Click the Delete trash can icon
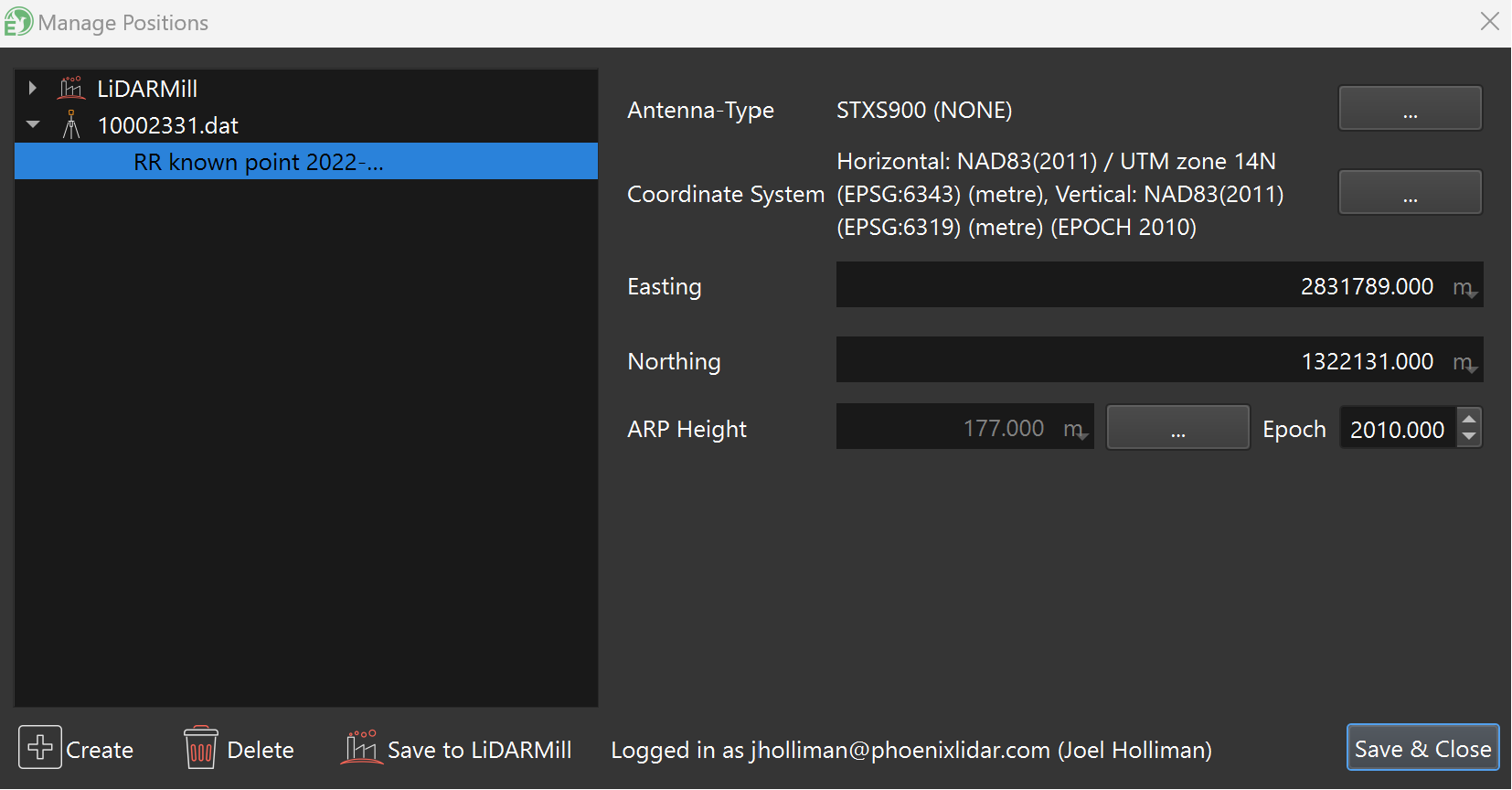 pyautogui.click(x=201, y=748)
